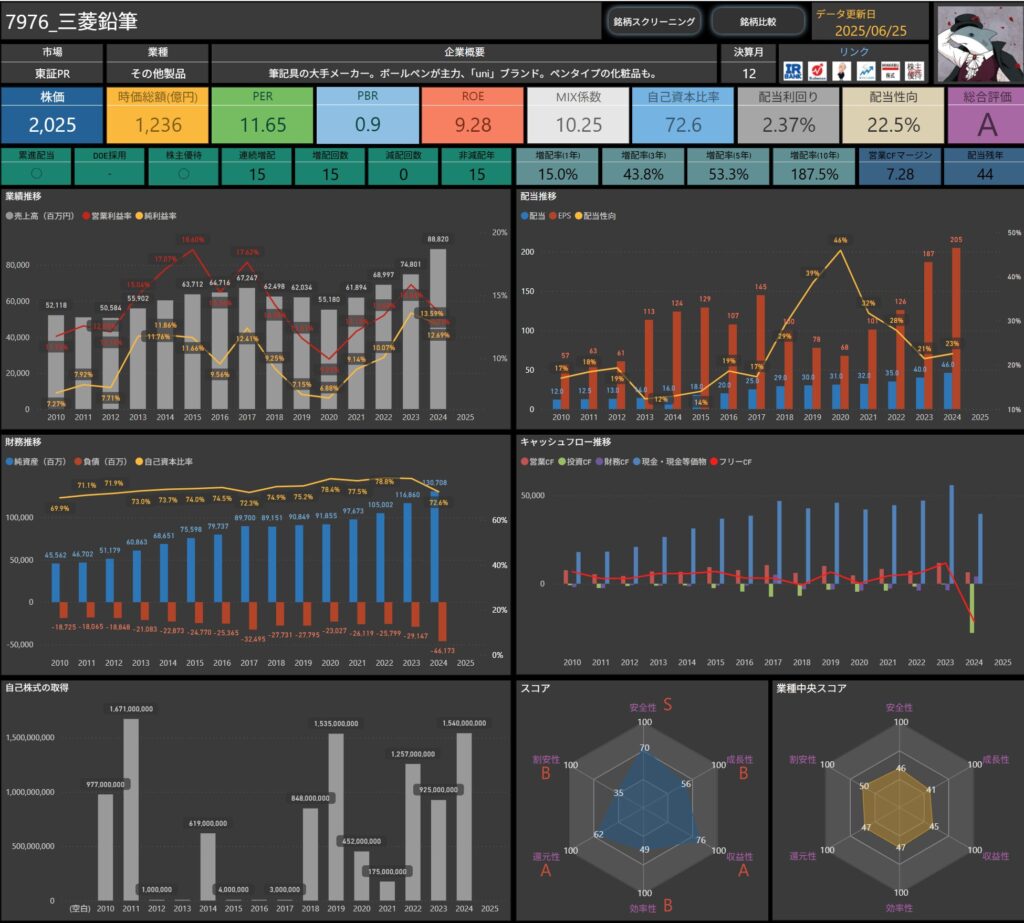1024x923 pixels.
Task: Click the 配当性向 22.5% card
Action: pos(893,115)
